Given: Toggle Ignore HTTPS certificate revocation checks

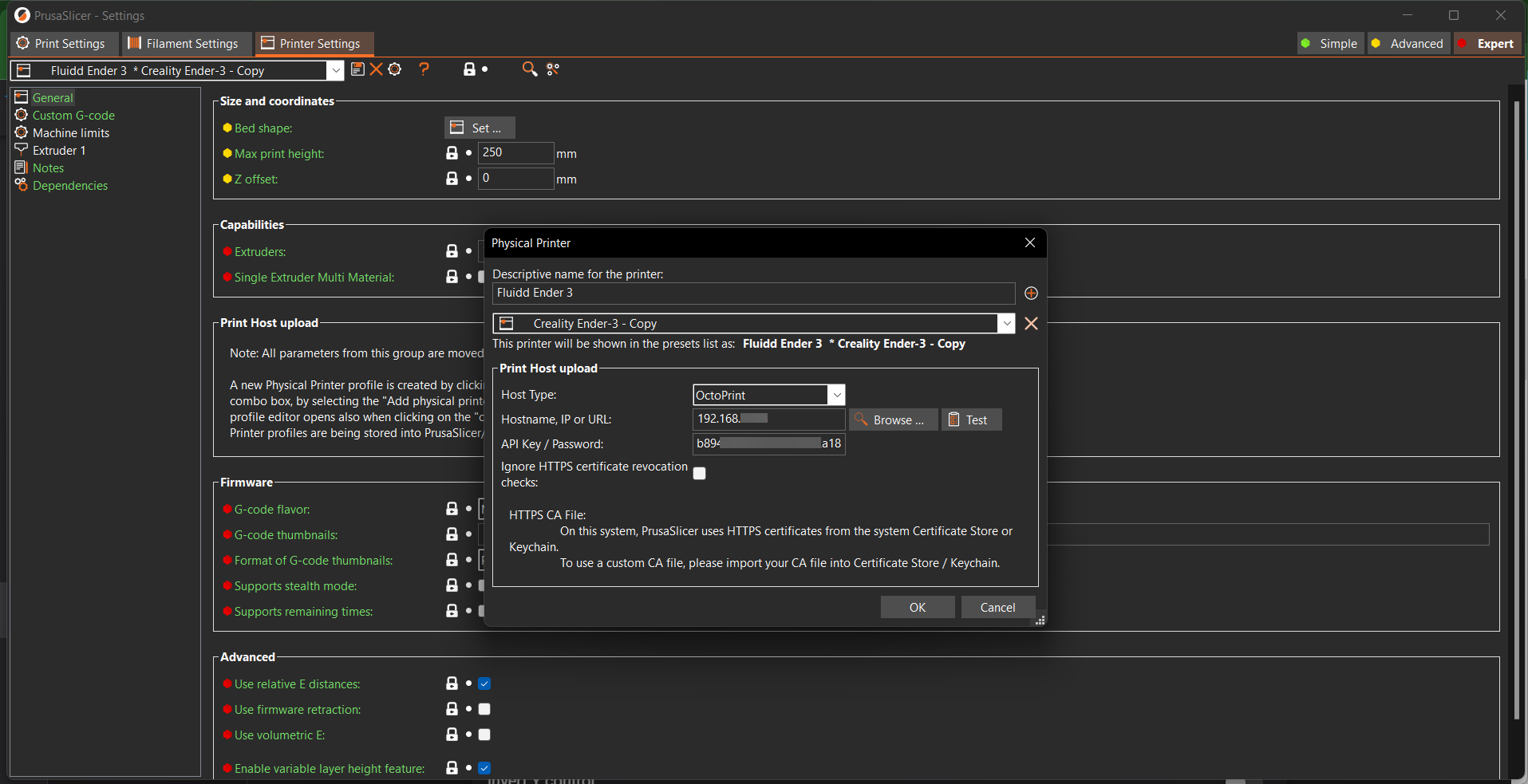Looking at the screenshot, I should click(700, 474).
